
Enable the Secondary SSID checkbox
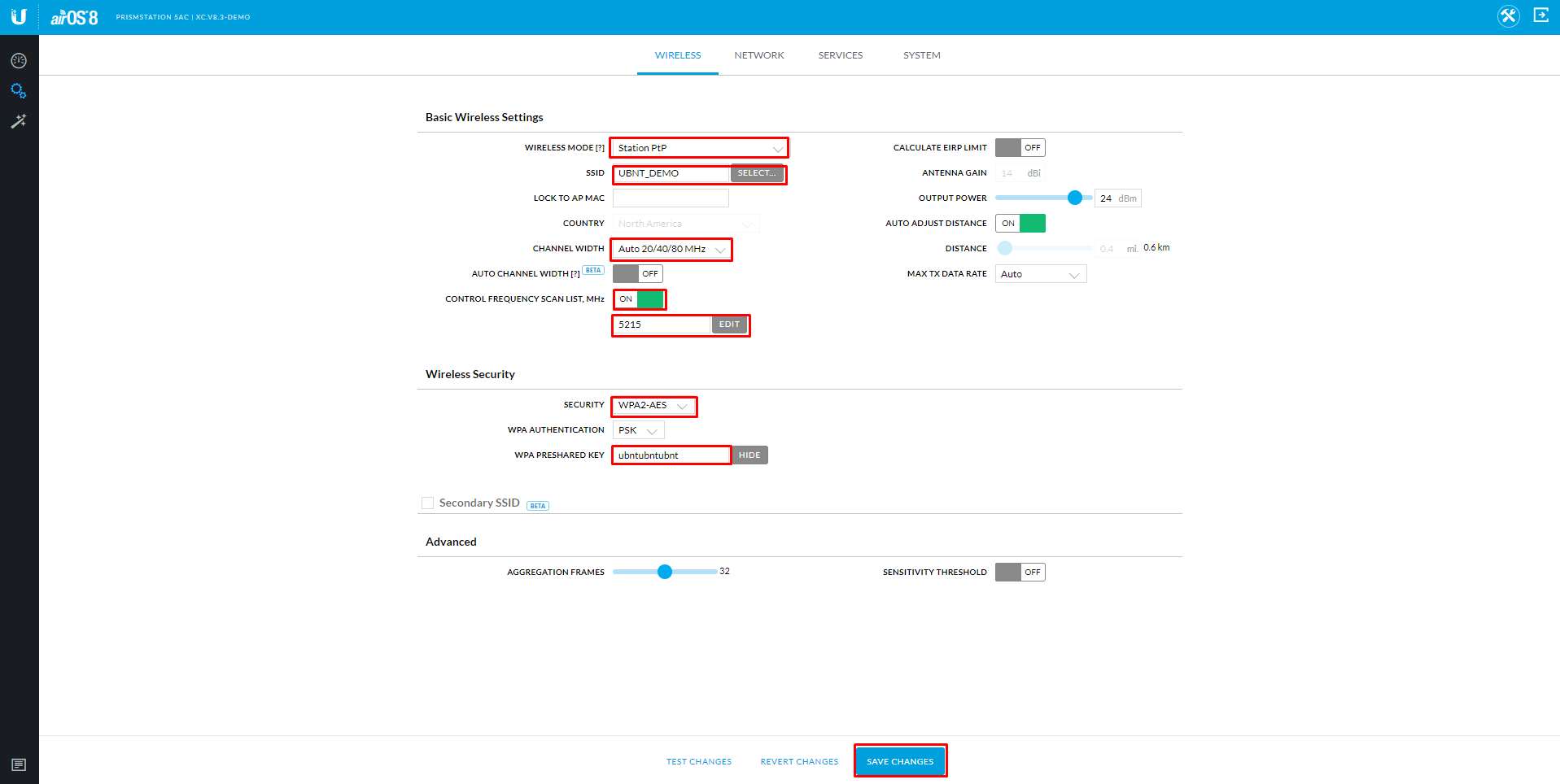pos(427,503)
